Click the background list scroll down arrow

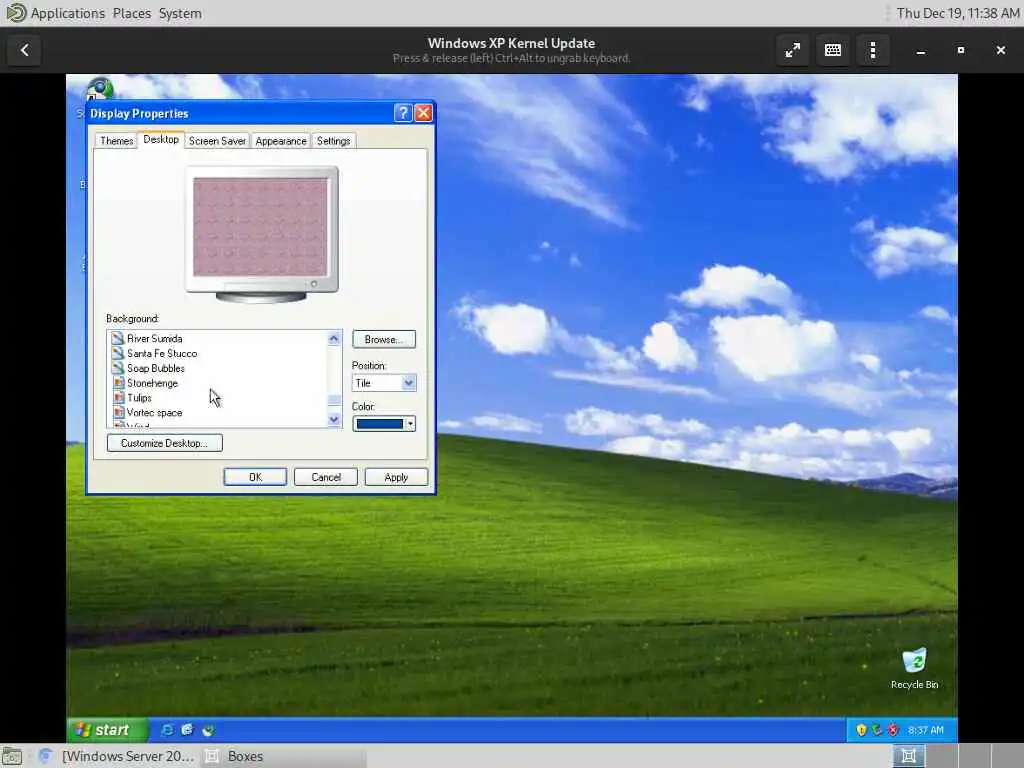[x=334, y=419]
